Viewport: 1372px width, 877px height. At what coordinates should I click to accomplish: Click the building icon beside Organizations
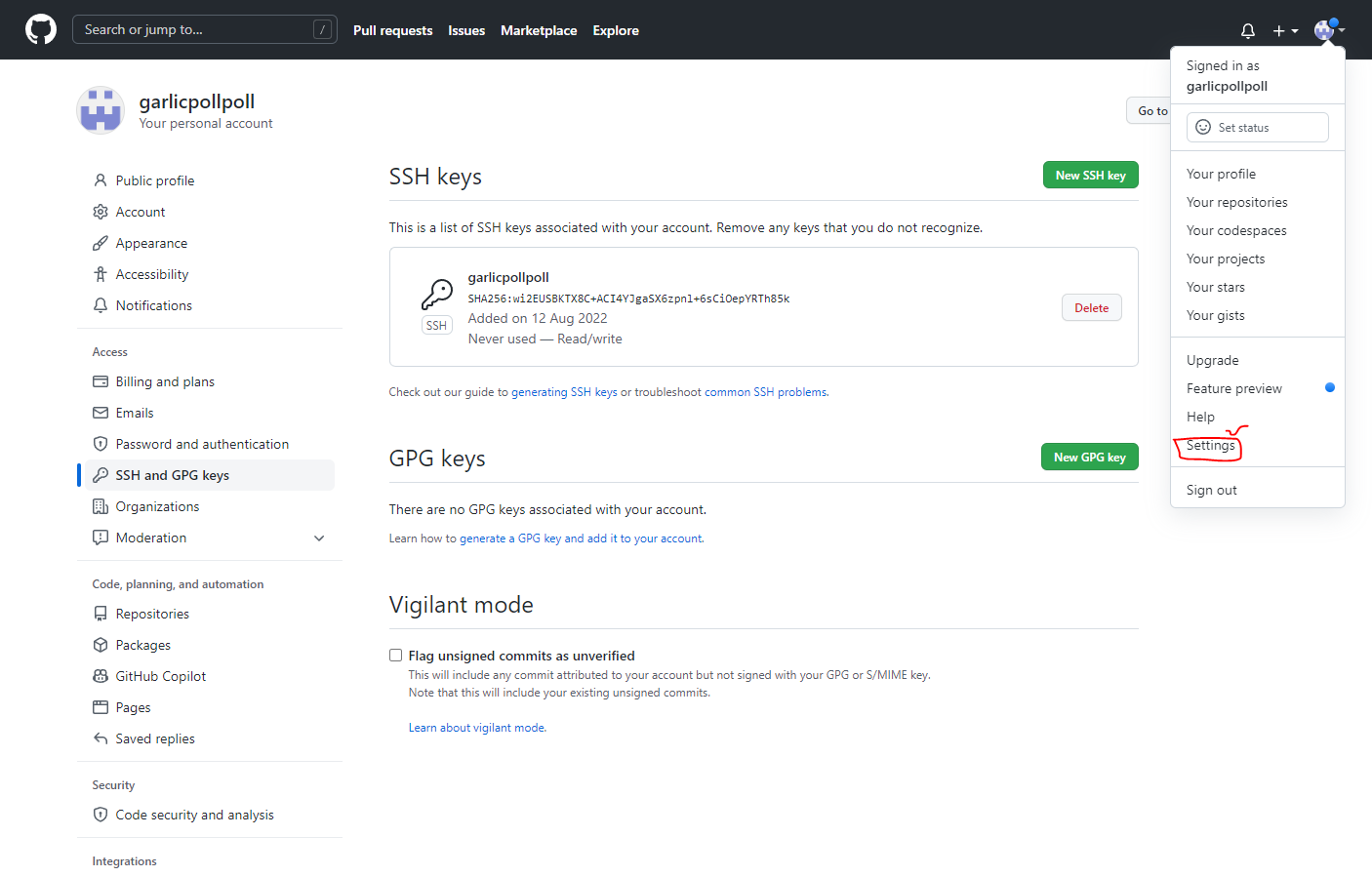point(101,506)
